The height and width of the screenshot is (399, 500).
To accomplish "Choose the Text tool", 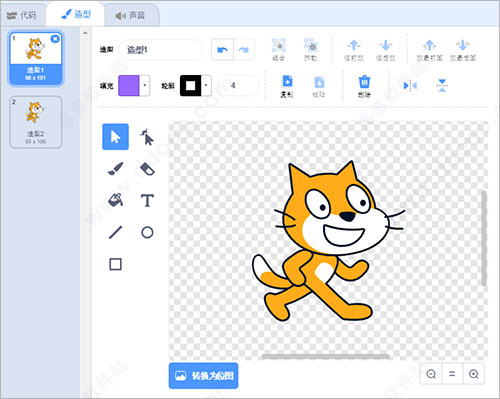I will pyautogui.click(x=147, y=200).
